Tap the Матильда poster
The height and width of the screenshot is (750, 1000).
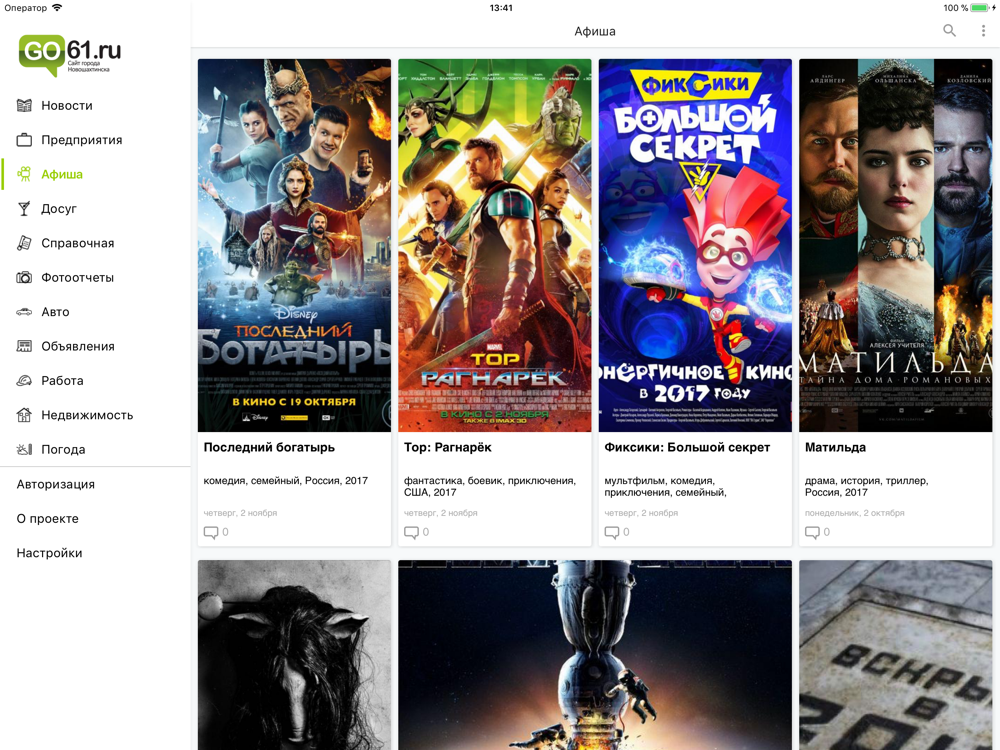click(895, 246)
